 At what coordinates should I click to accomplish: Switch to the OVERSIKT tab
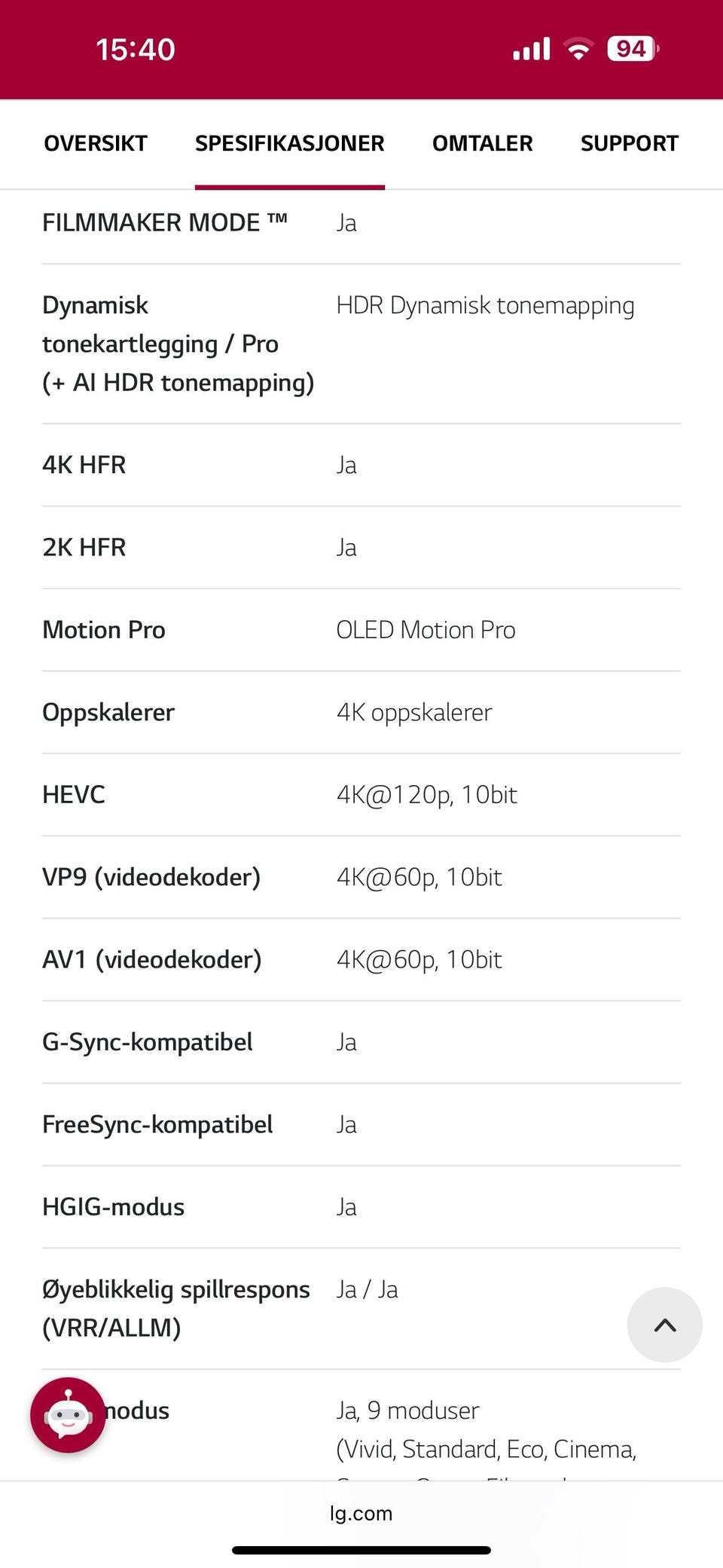(96, 143)
